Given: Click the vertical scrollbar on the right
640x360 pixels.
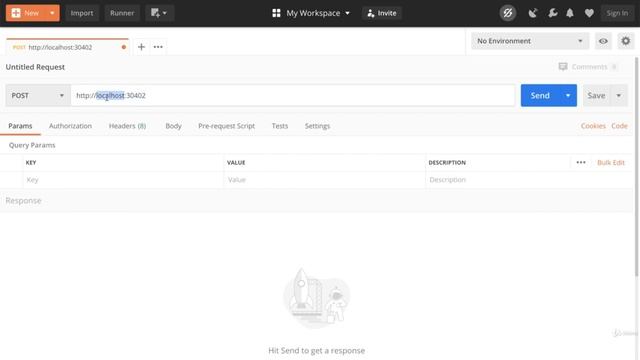Looking at the screenshot, I should click(637, 167).
